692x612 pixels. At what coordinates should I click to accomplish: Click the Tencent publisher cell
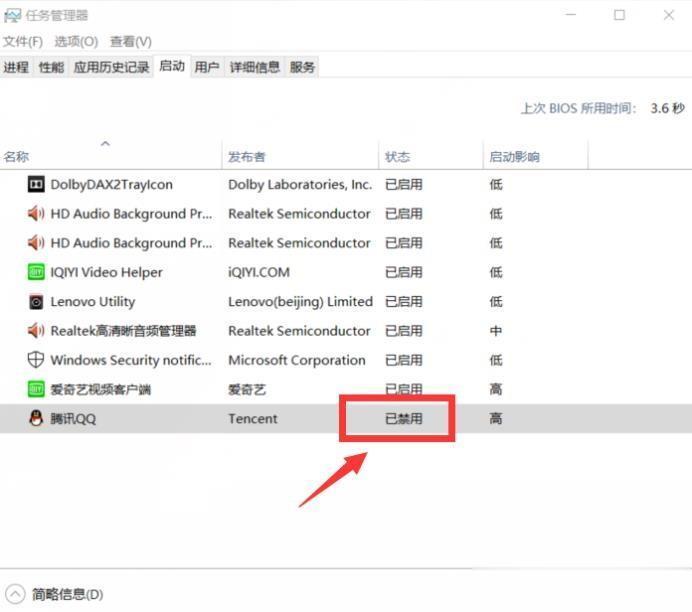(253, 418)
